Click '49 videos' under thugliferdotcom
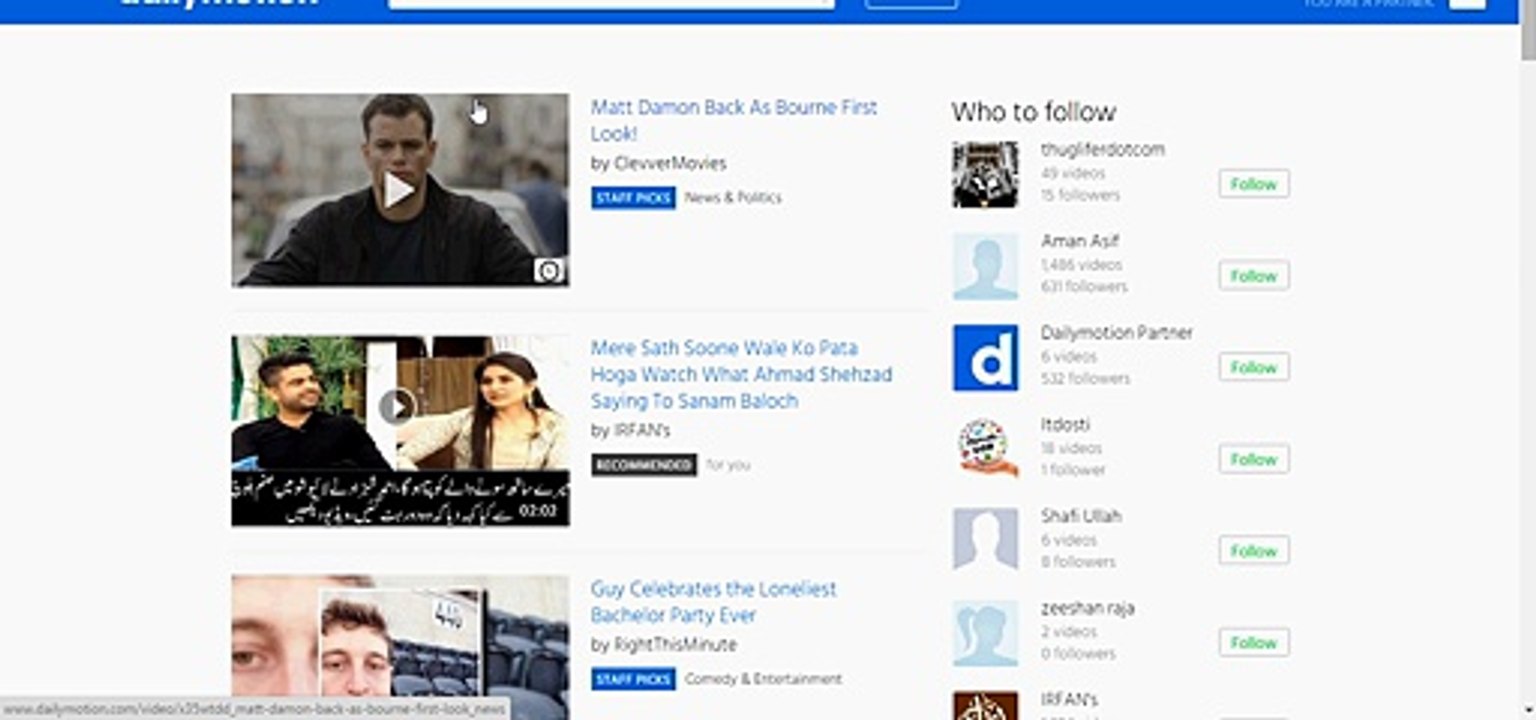 (1072, 173)
